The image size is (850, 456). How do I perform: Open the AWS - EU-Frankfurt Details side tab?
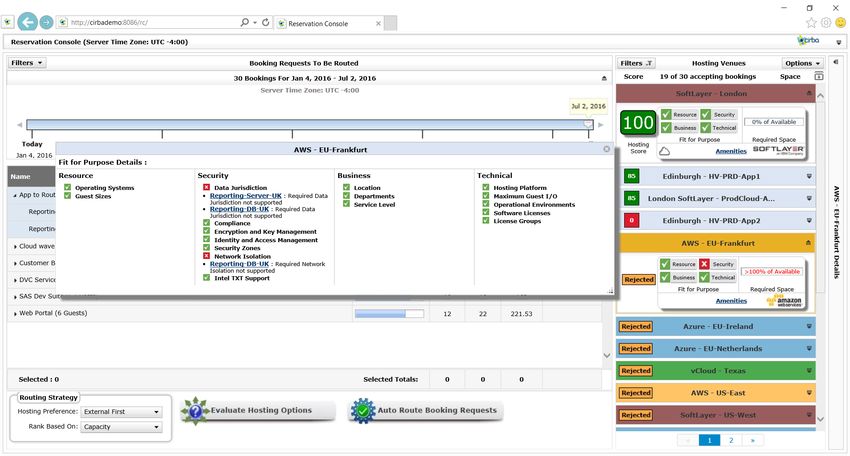836,232
